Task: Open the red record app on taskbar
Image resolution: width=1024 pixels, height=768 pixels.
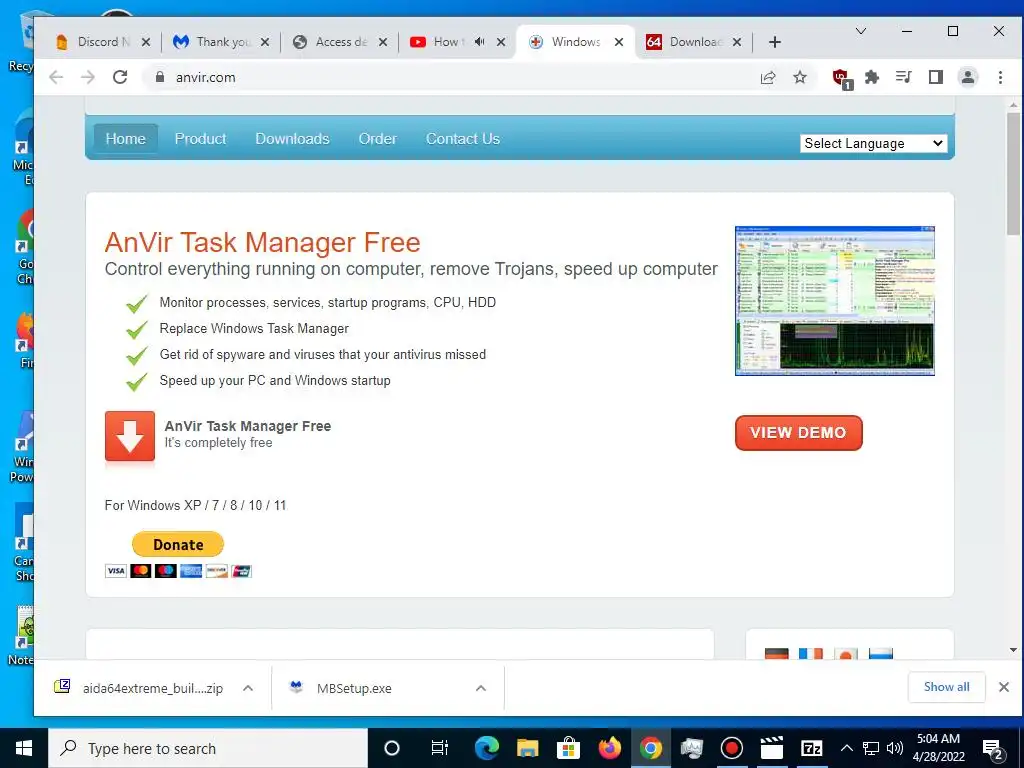Action: point(731,748)
